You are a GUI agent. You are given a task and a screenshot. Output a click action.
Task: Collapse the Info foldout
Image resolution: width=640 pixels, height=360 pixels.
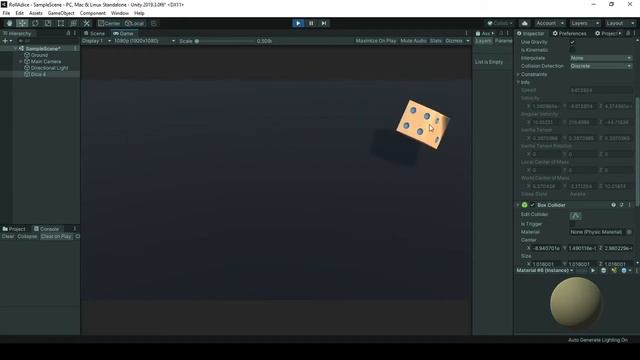click(x=518, y=82)
